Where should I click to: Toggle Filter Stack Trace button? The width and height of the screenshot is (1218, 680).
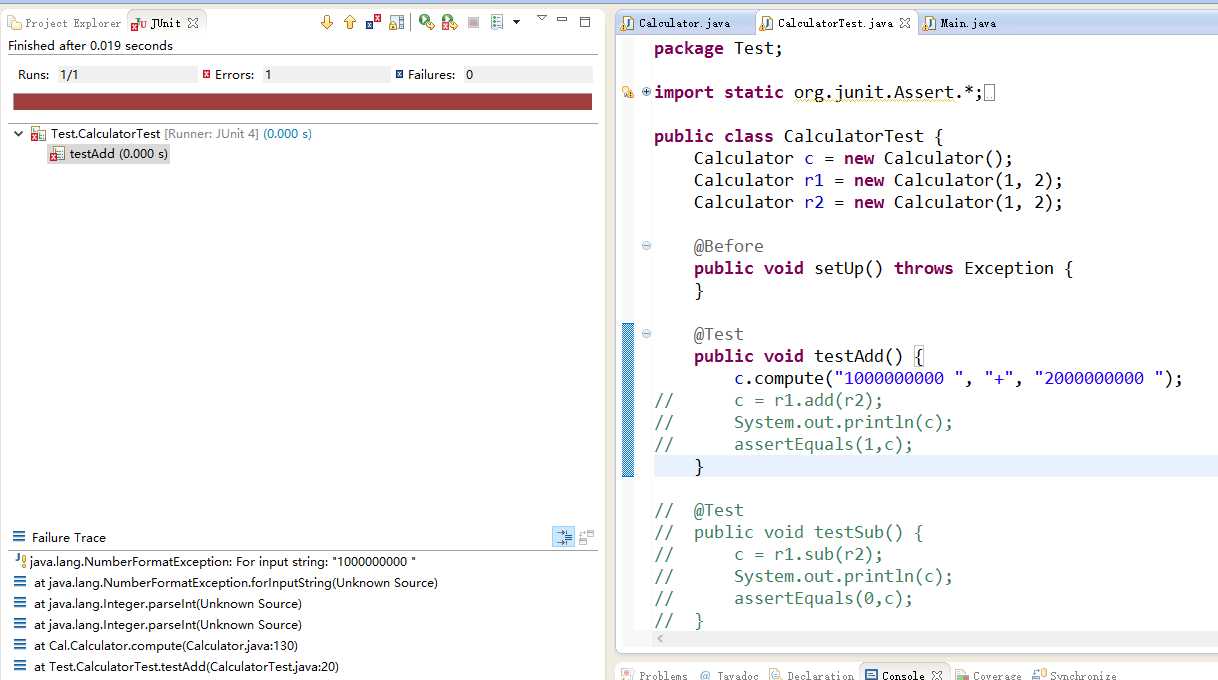pos(564,537)
